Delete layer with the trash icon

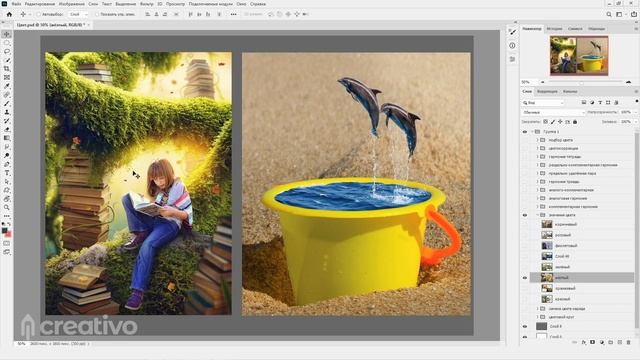click(629, 342)
